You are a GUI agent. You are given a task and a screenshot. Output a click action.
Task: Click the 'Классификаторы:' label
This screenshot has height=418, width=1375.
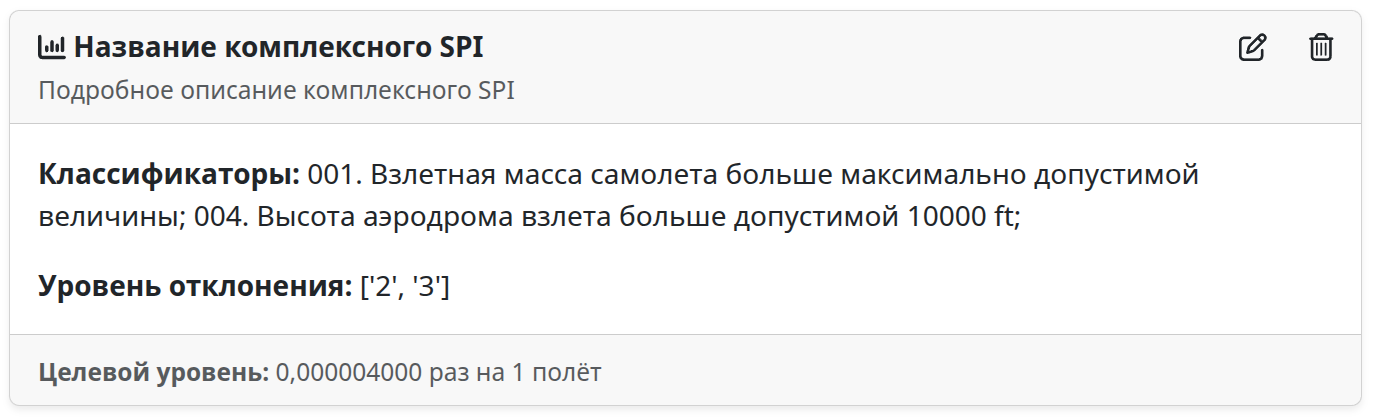click(169, 175)
